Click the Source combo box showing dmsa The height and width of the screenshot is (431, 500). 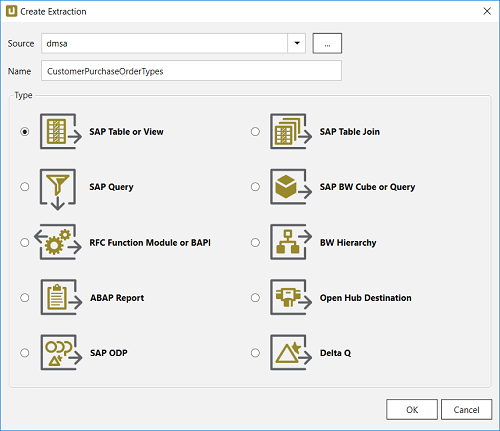tap(173, 43)
